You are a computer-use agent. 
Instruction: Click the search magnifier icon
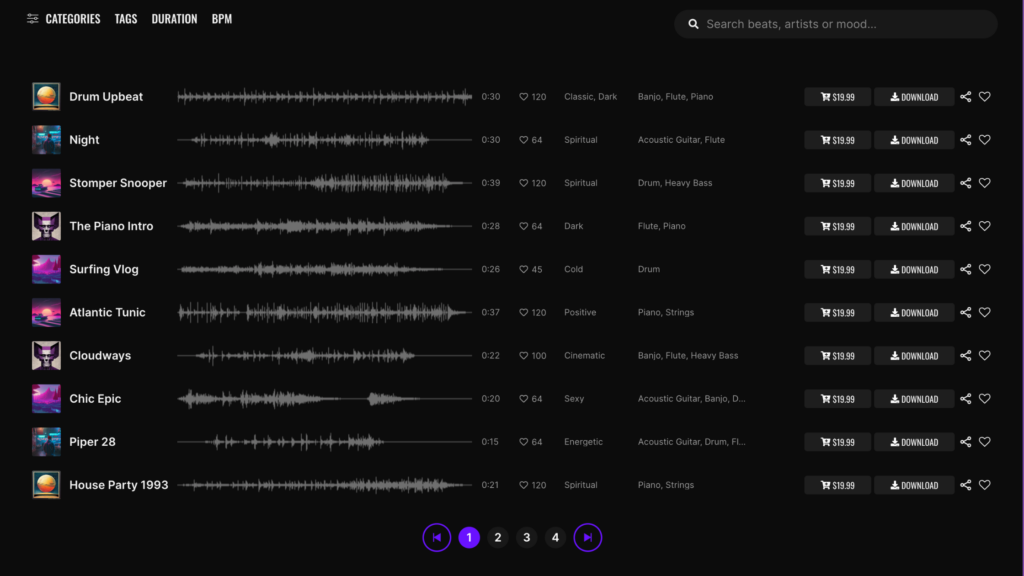coord(694,23)
